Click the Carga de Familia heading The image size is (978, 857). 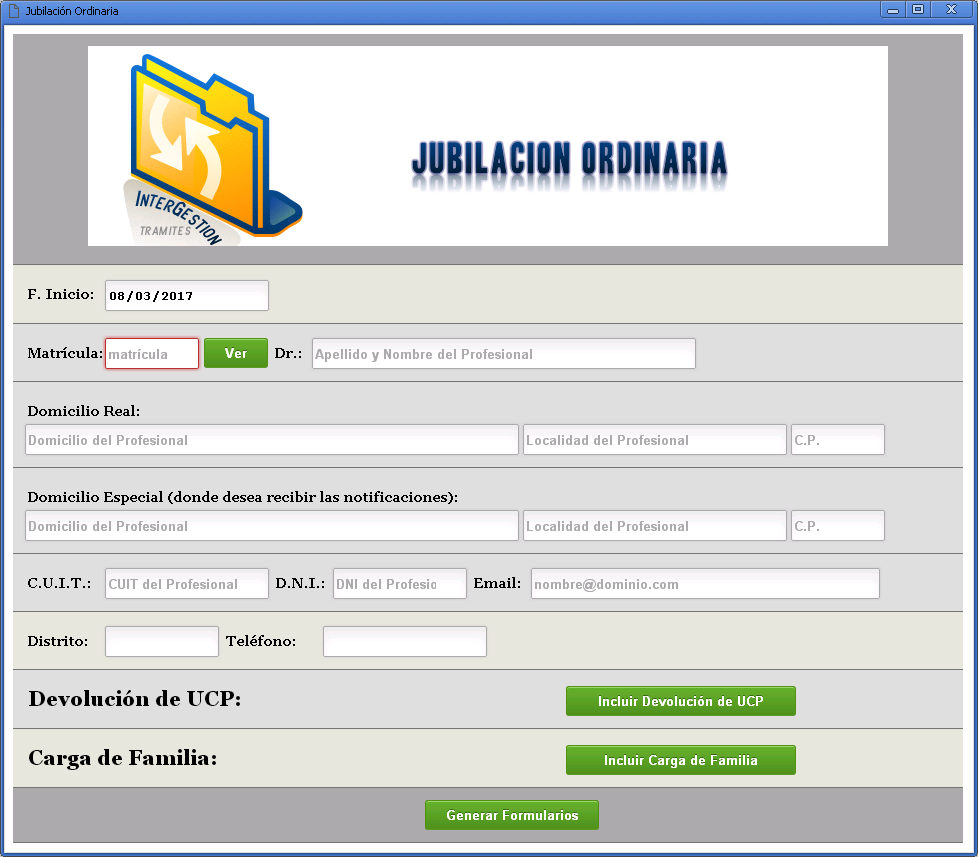click(123, 758)
